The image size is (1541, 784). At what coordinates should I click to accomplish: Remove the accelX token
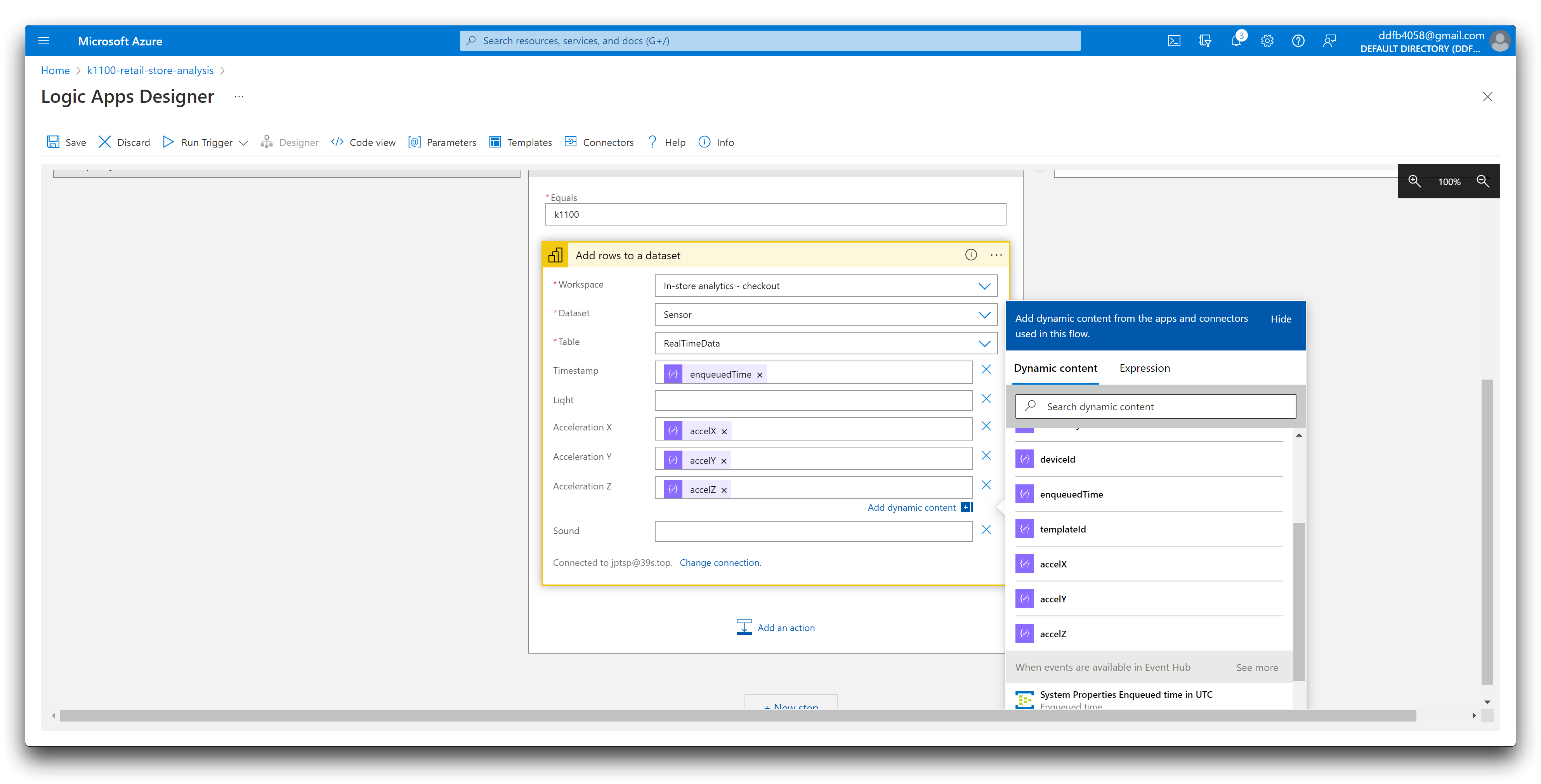[724, 431]
